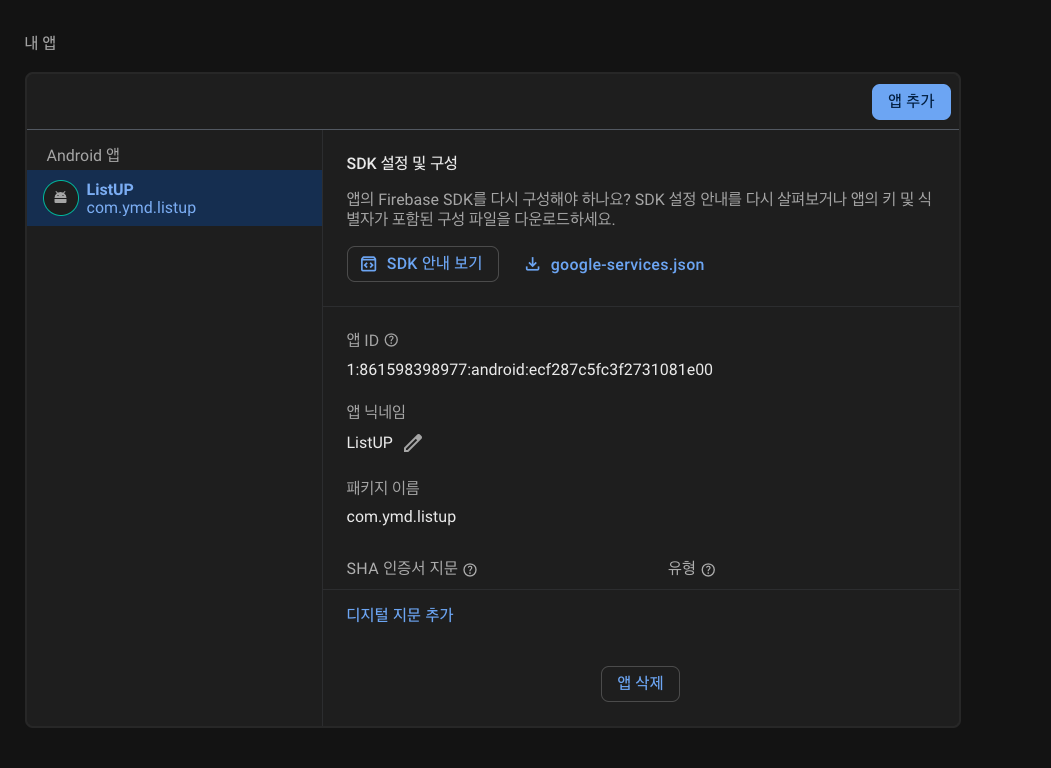Image resolution: width=1051 pixels, height=768 pixels.
Task: Click the 패키지 이름 label
Action: coord(383,488)
